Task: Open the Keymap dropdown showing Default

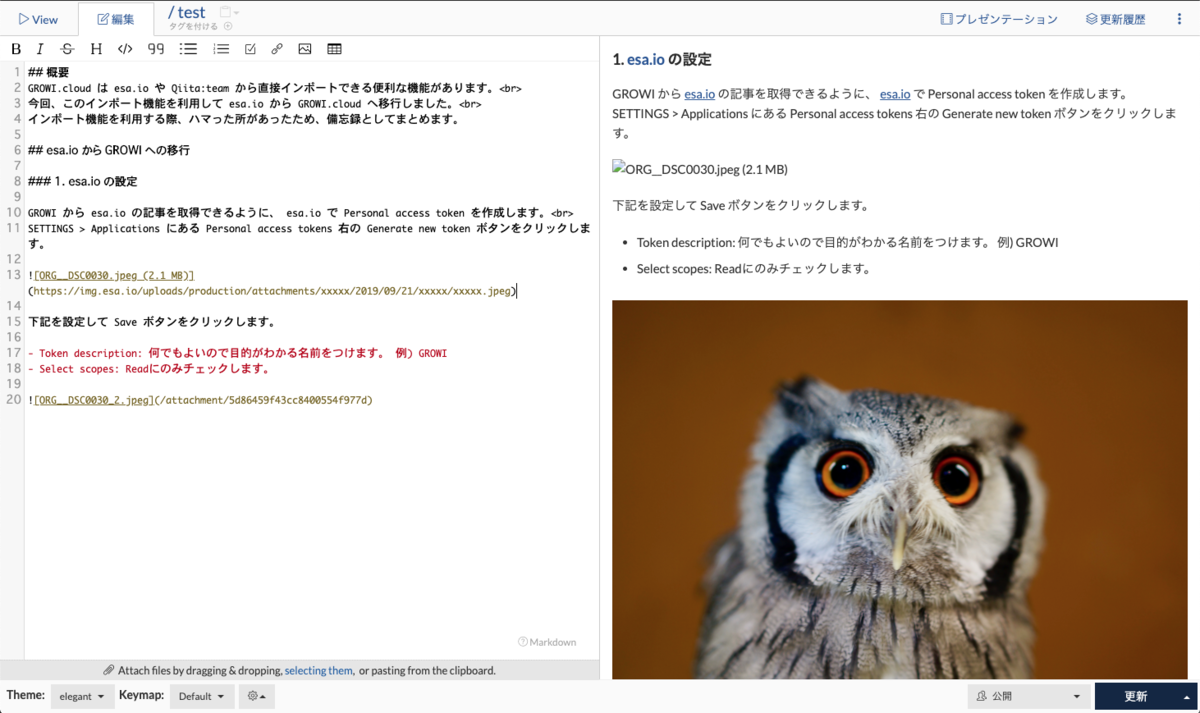Action: coord(202,695)
